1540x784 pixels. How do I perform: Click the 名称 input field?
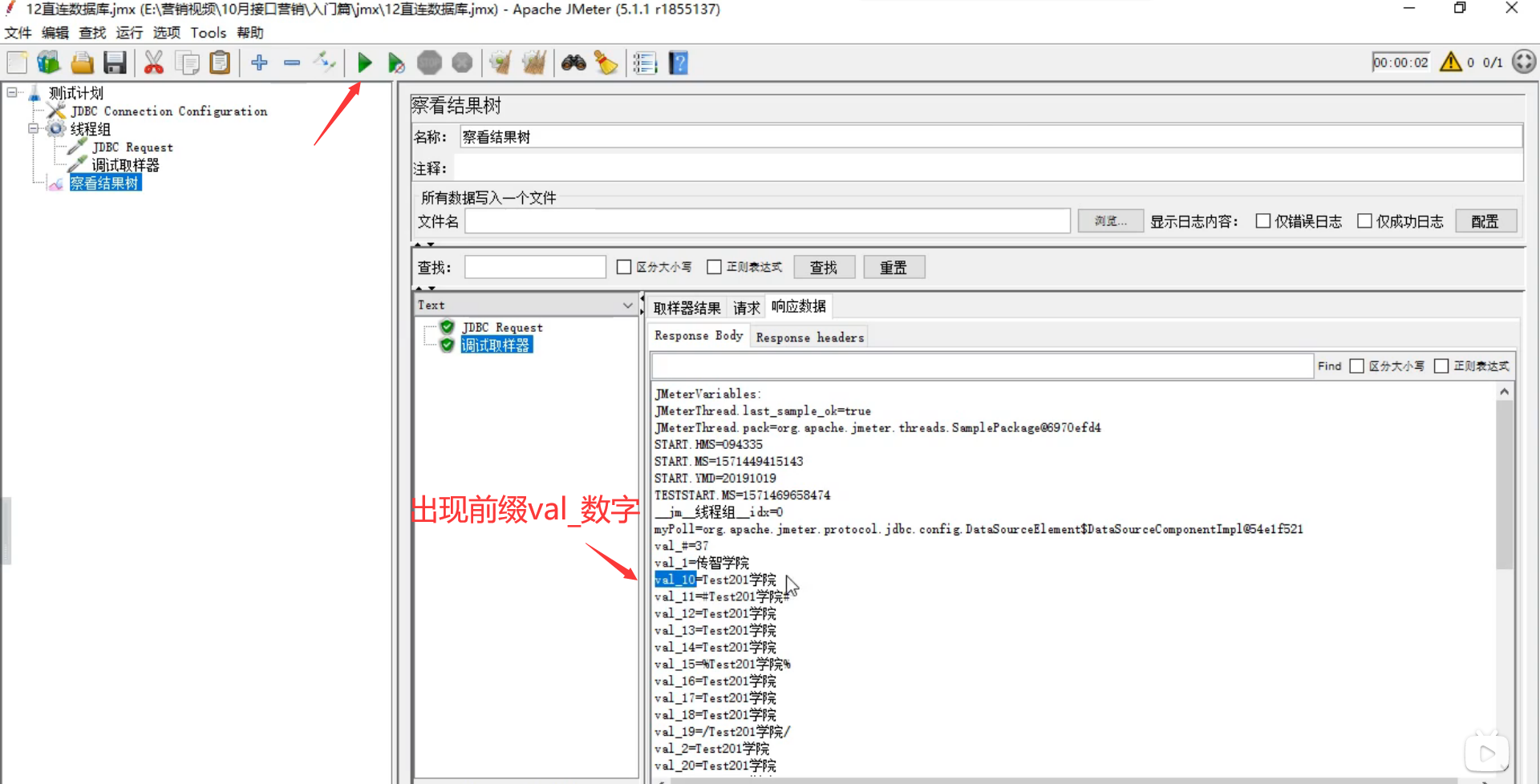point(991,137)
